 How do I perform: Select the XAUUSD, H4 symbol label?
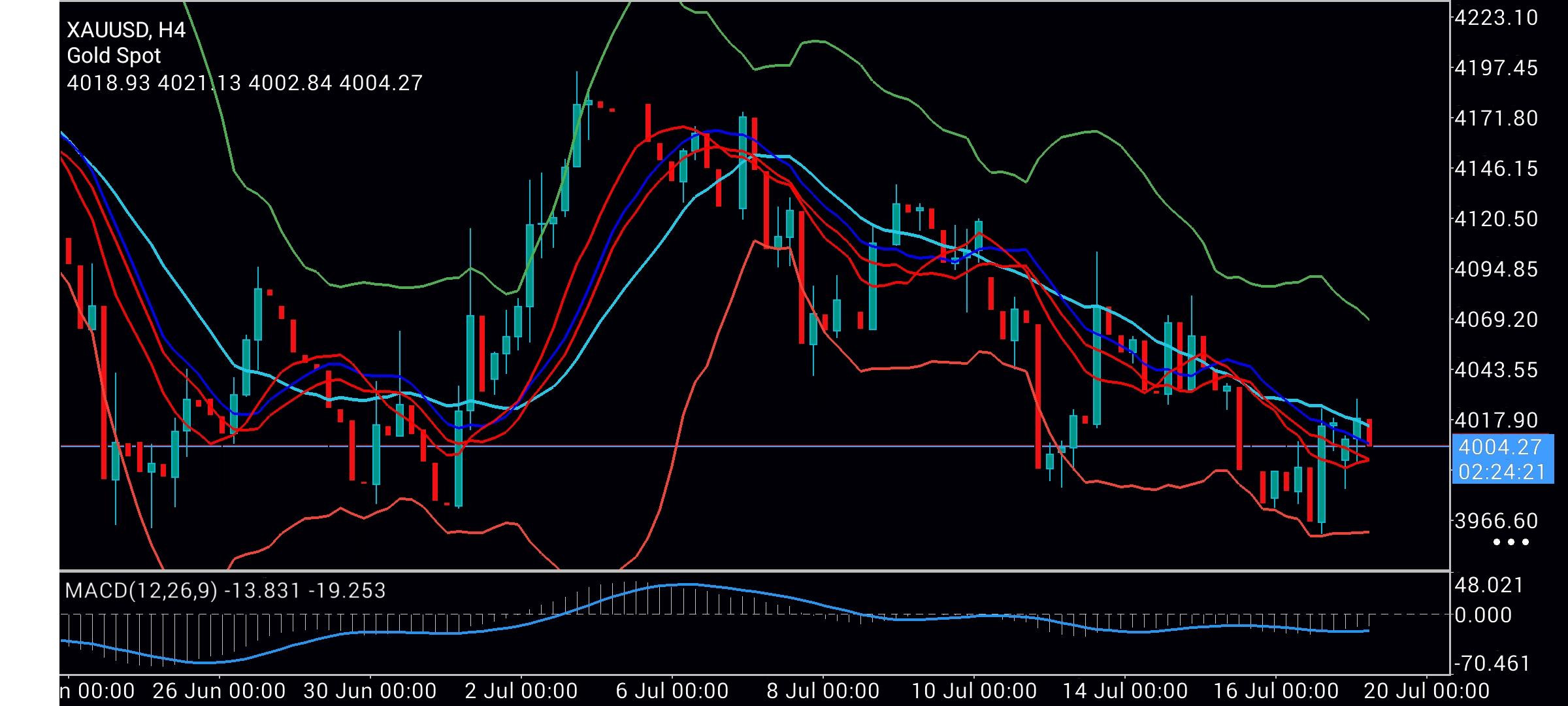pyautogui.click(x=126, y=30)
